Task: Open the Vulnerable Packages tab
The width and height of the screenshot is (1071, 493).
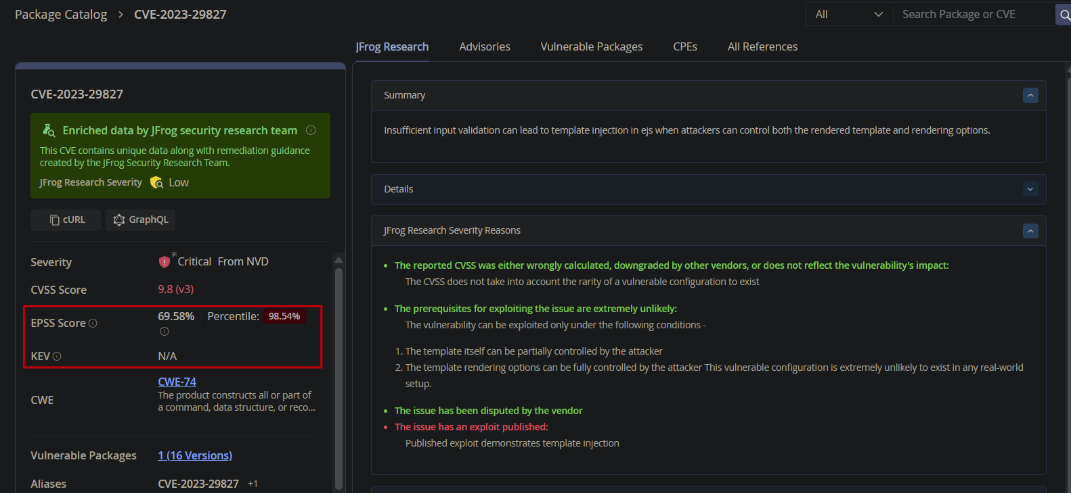Action: [x=592, y=46]
